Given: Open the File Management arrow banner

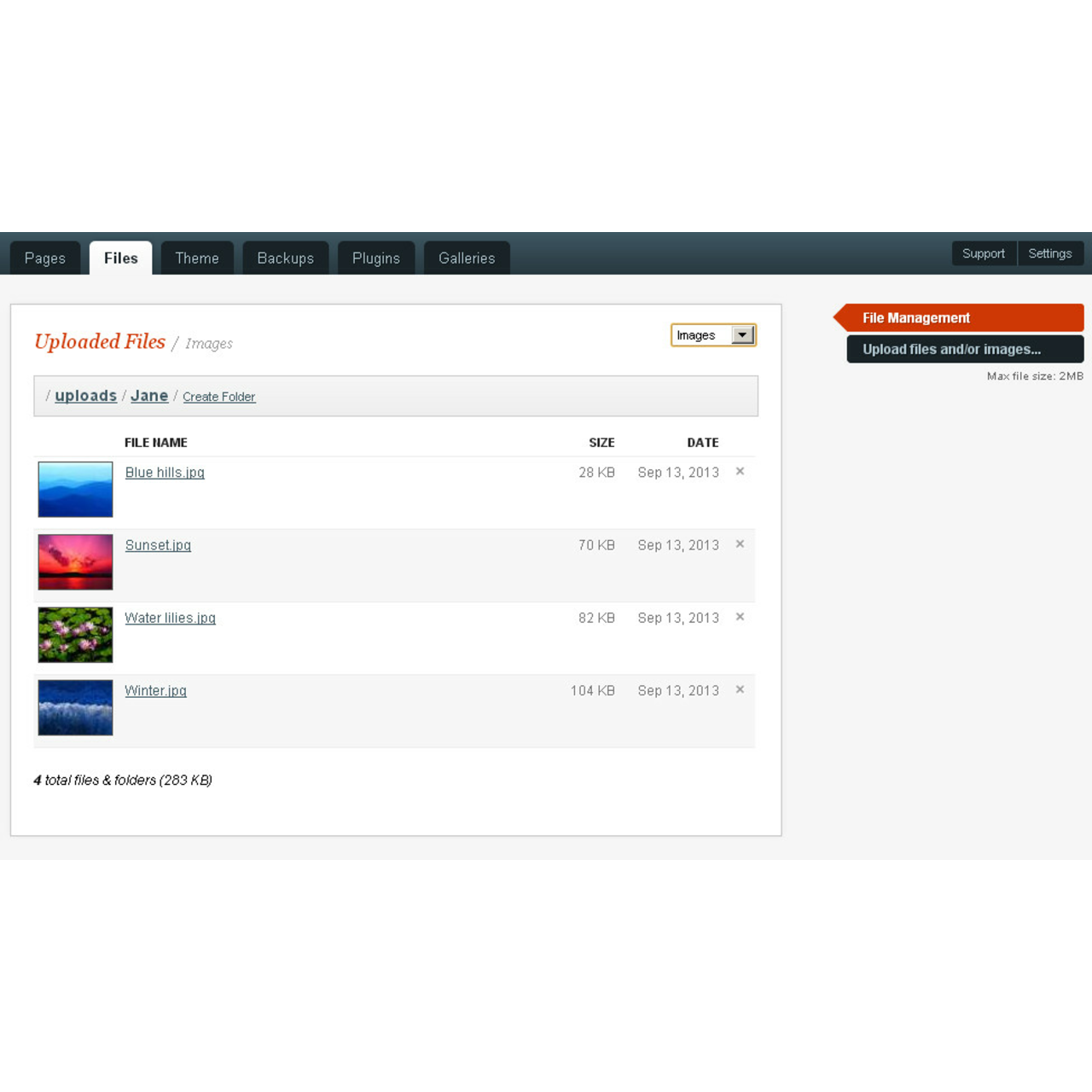Looking at the screenshot, I should (x=930, y=317).
